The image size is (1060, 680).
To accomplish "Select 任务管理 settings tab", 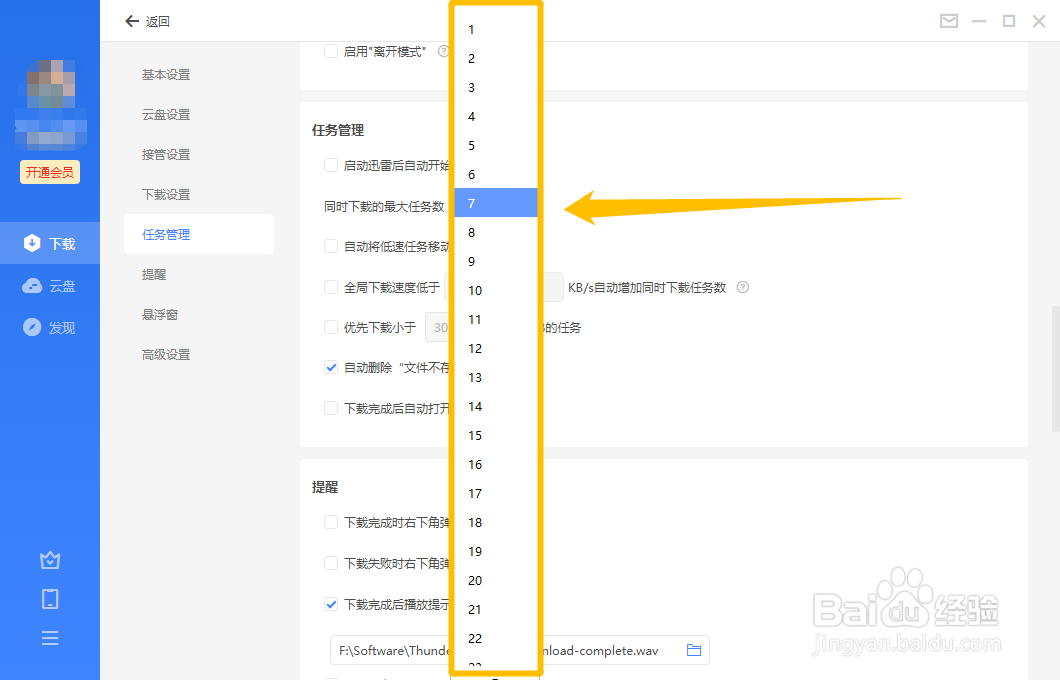I will tap(199, 235).
